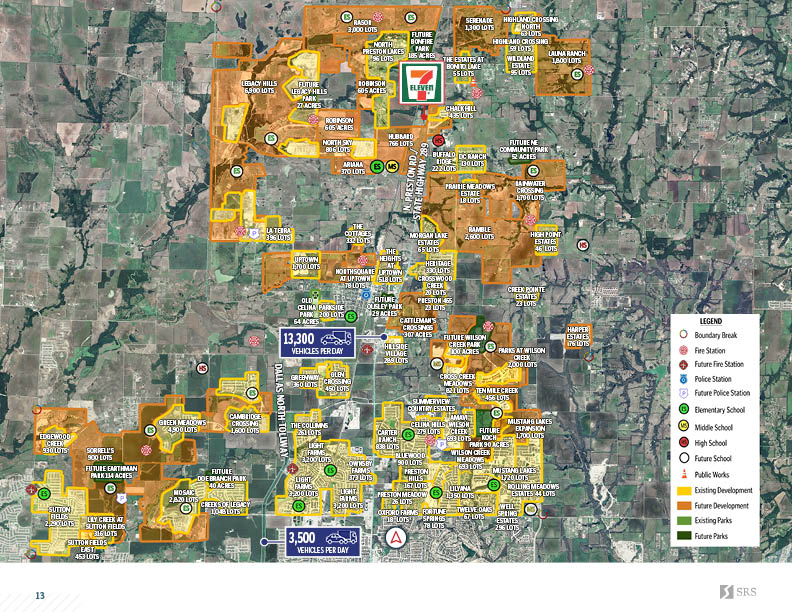Click the yellow MS marker beside Ariana

[392, 166]
